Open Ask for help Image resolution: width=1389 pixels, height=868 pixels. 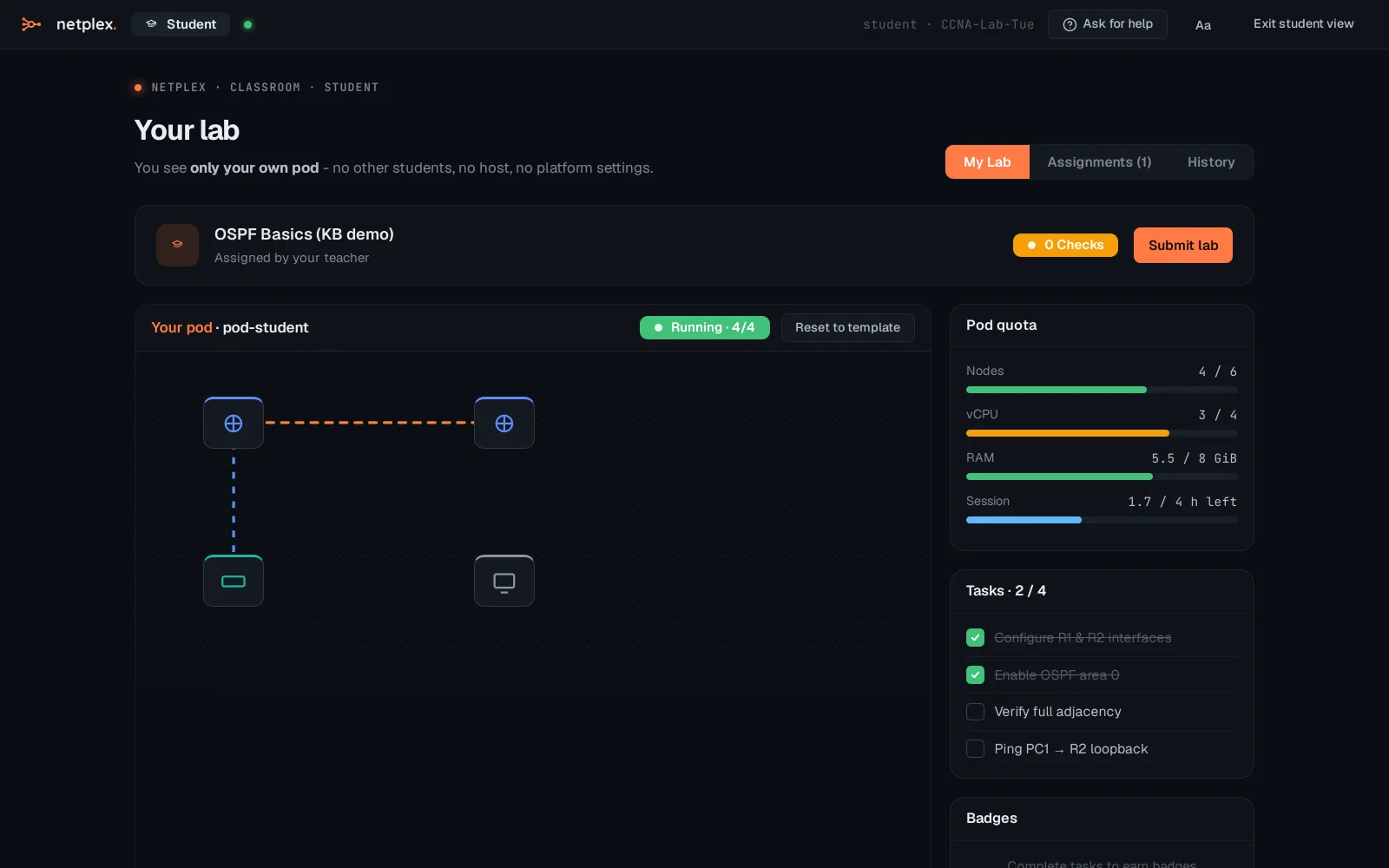1108,24
